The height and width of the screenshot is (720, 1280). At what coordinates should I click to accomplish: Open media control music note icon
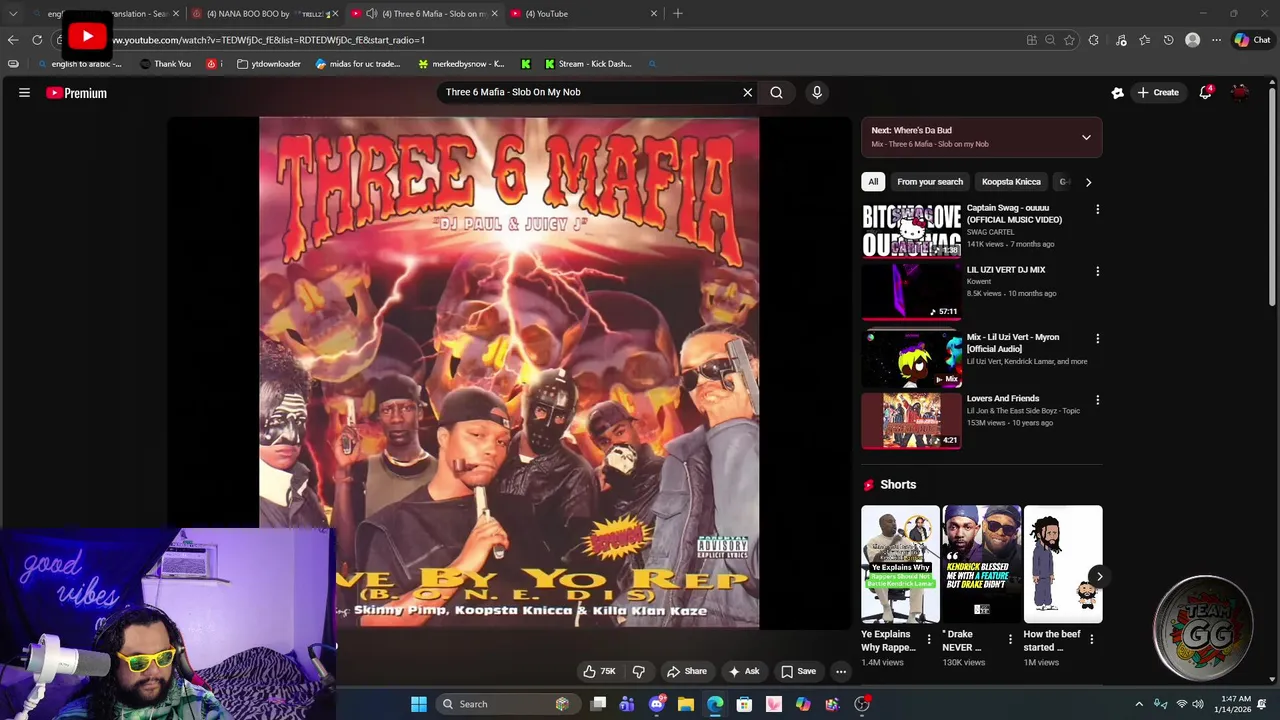pos(1121,40)
